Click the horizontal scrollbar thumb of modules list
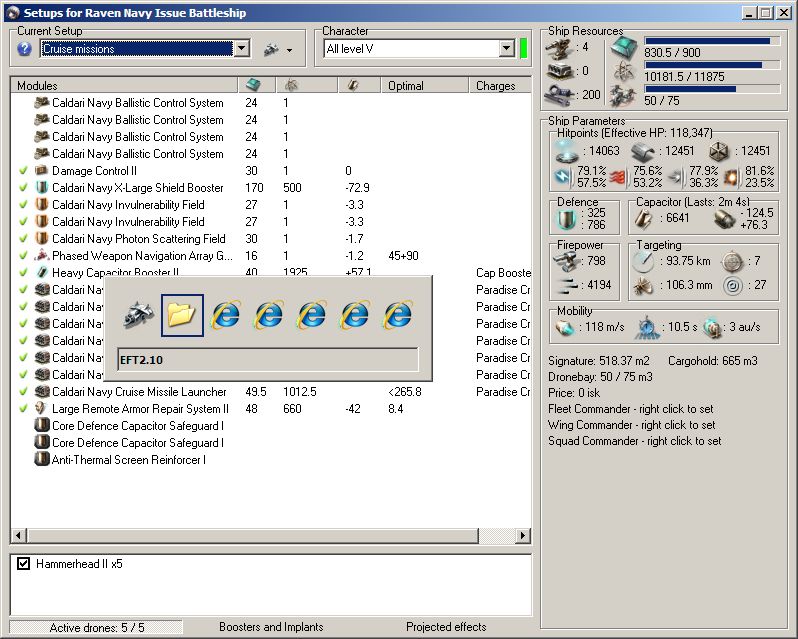The height and width of the screenshot is (639, 798). (253, 535)
